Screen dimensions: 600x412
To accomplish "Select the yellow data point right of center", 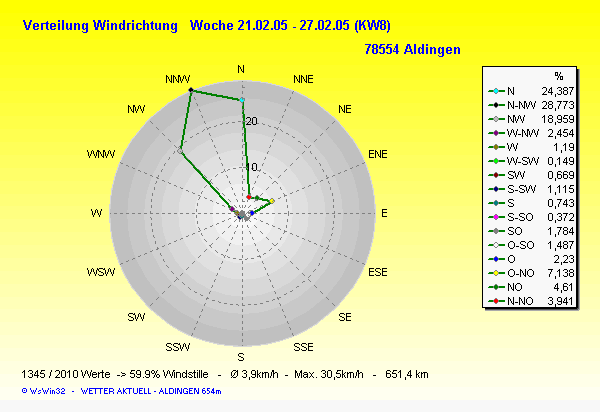I will 272,202.
